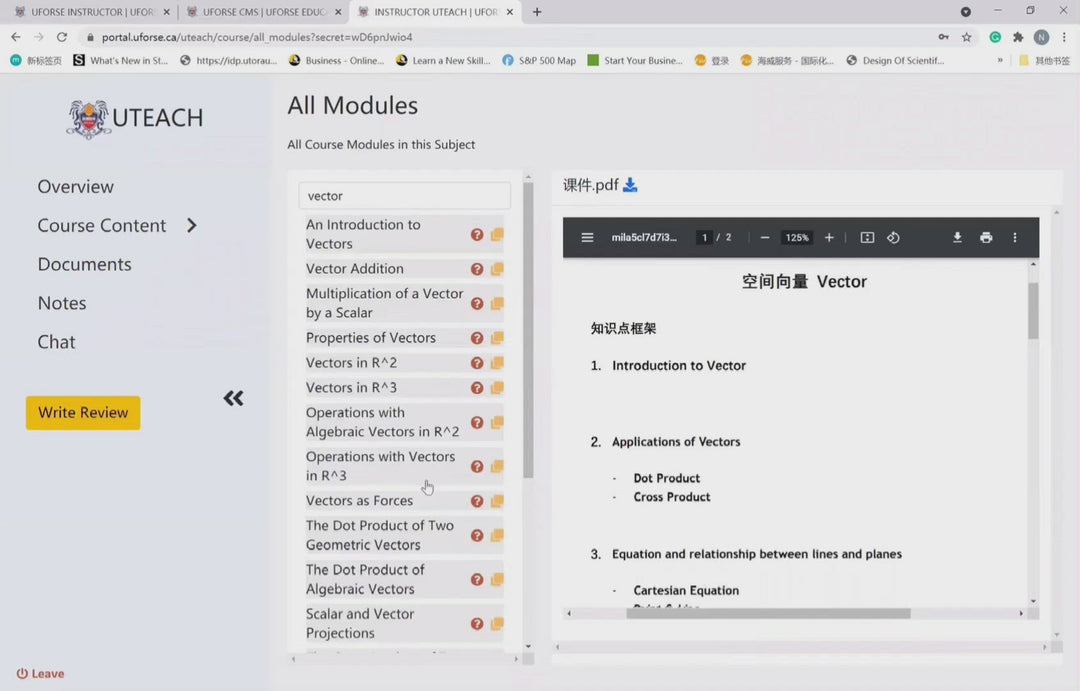
Task: Click the PDF toolbar download icon
Action: 957,238
